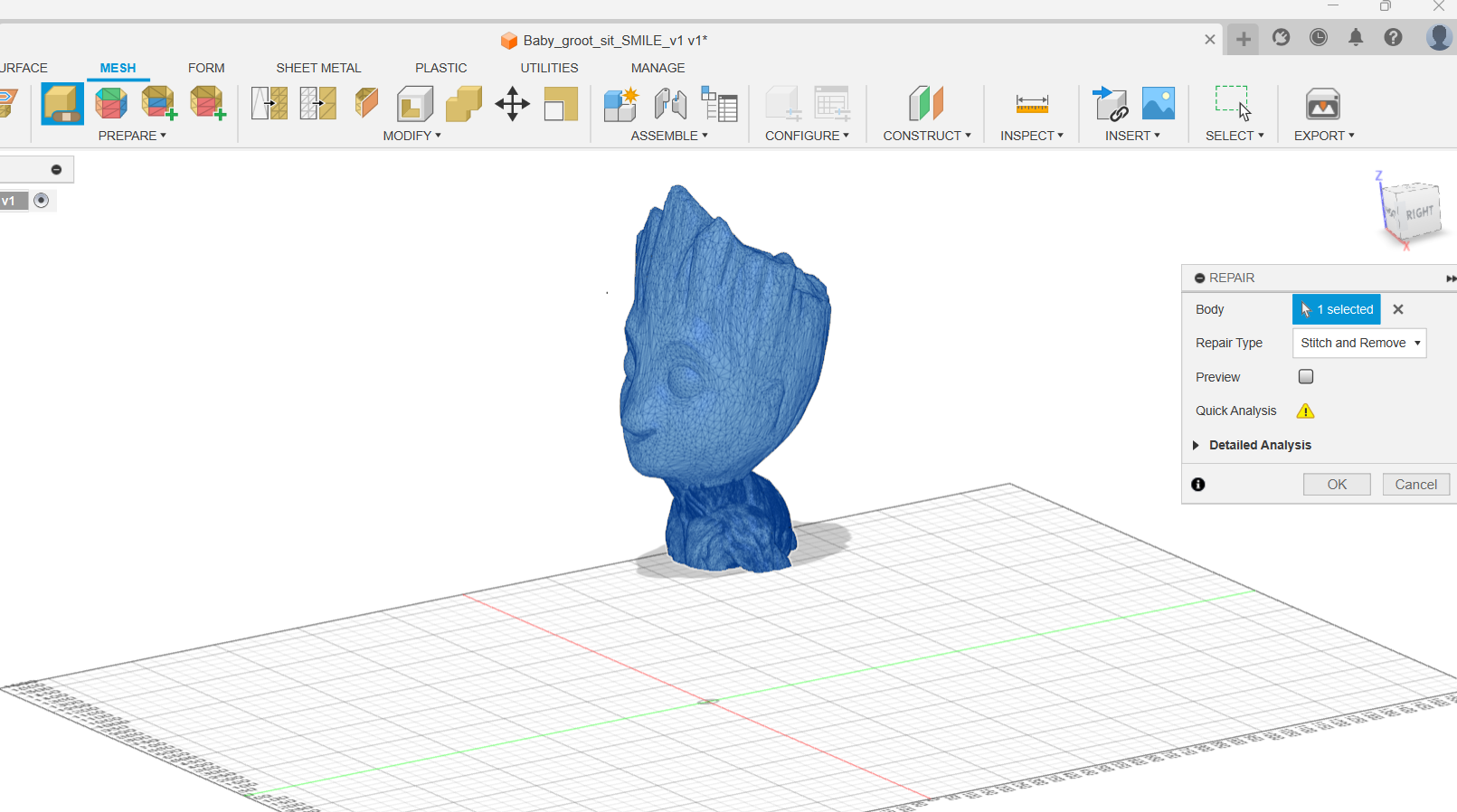Screen dimensions: 1457x812
Task: Select the Remesh tool icon
Action: pos(270,103)
